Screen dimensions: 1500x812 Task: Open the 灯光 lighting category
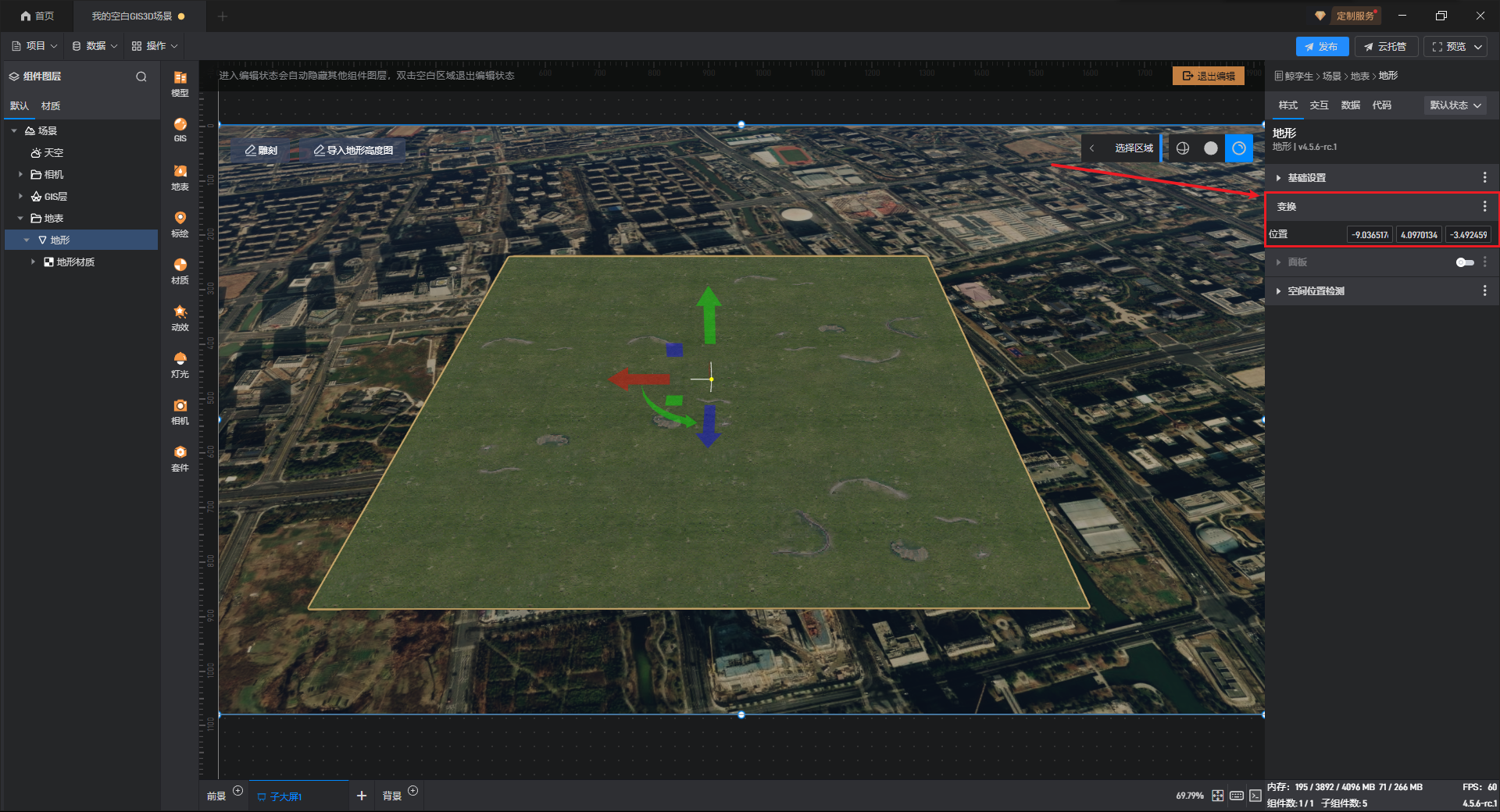pyautogui.click(x=180, y=365)
